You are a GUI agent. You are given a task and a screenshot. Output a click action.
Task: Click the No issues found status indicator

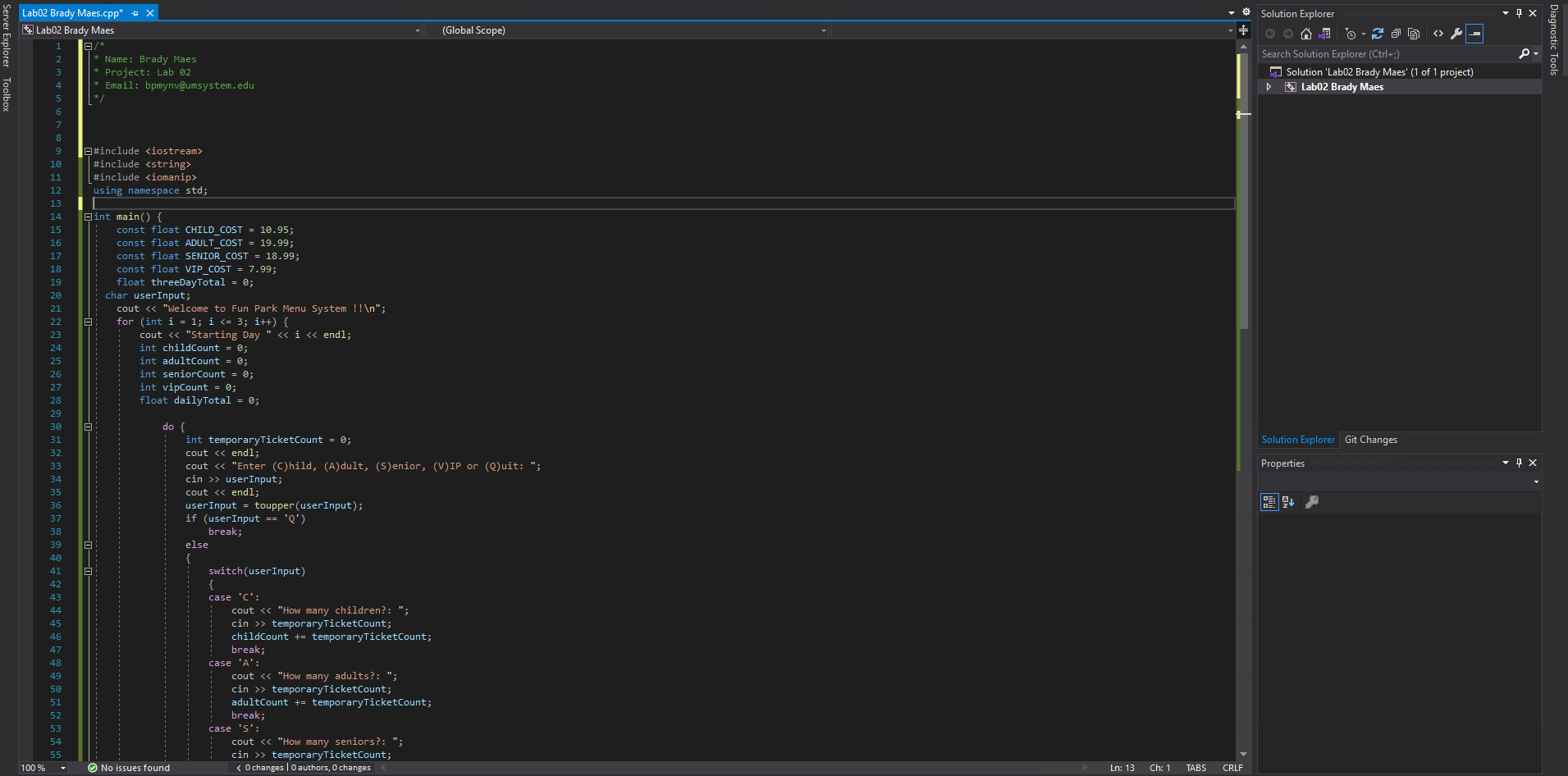[129, 768]
